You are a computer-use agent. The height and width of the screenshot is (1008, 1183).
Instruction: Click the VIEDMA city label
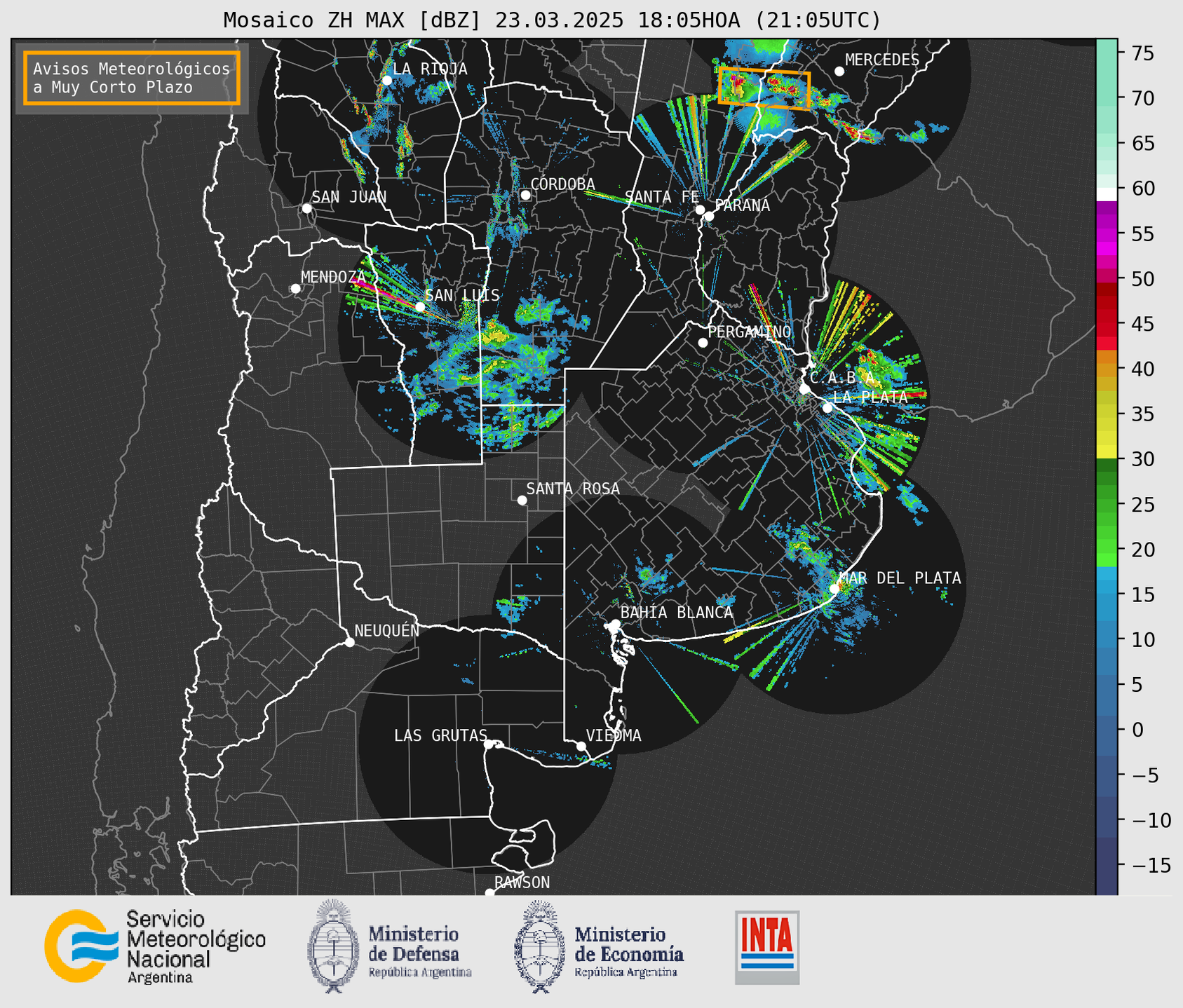coord(614,735)
